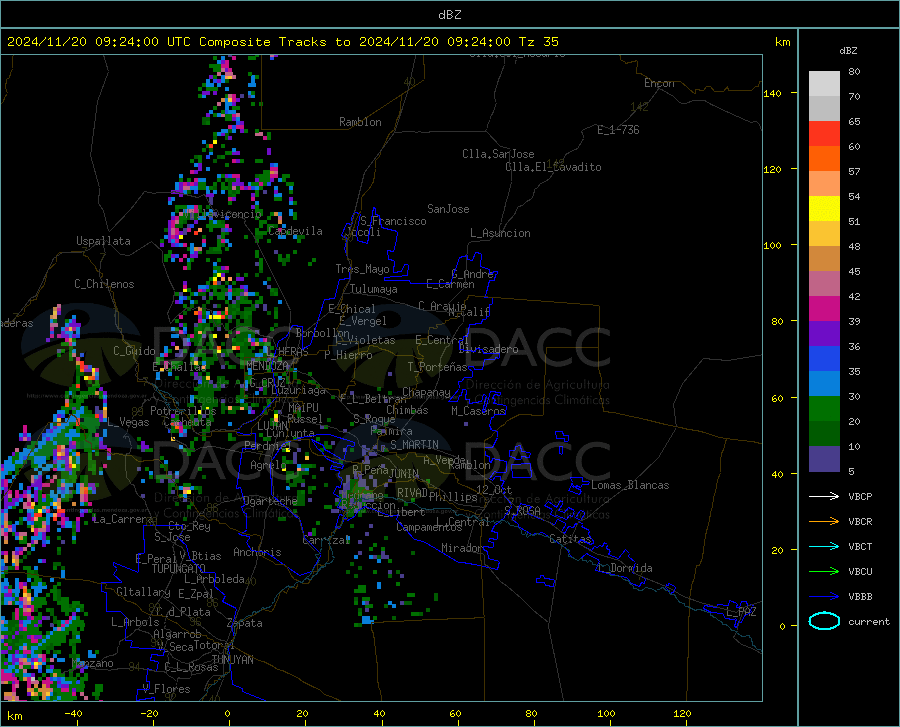Click the 'MENDOZA' city label on map
Image resolution: width=900 pixels, height=727 pixels.
tap(267, 366)
